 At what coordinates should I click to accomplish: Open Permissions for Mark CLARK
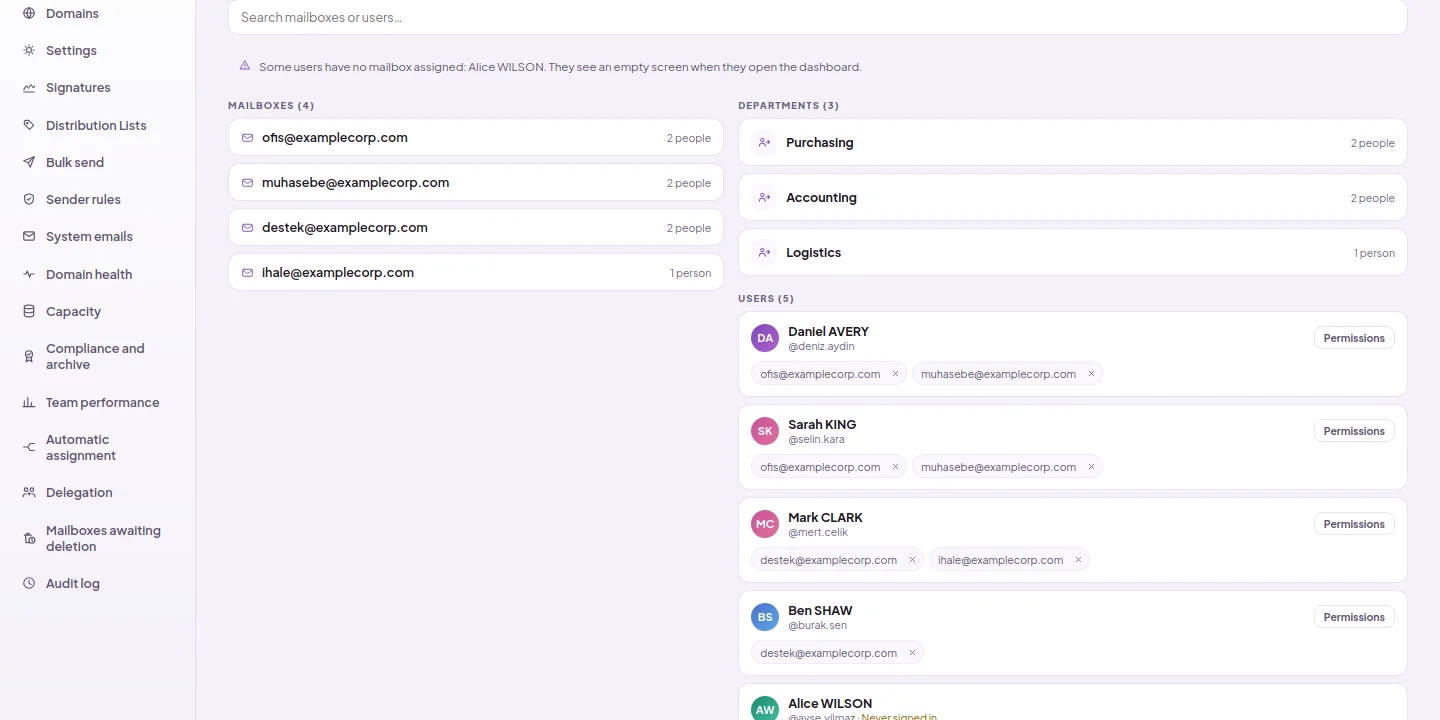coord(1354,524)
